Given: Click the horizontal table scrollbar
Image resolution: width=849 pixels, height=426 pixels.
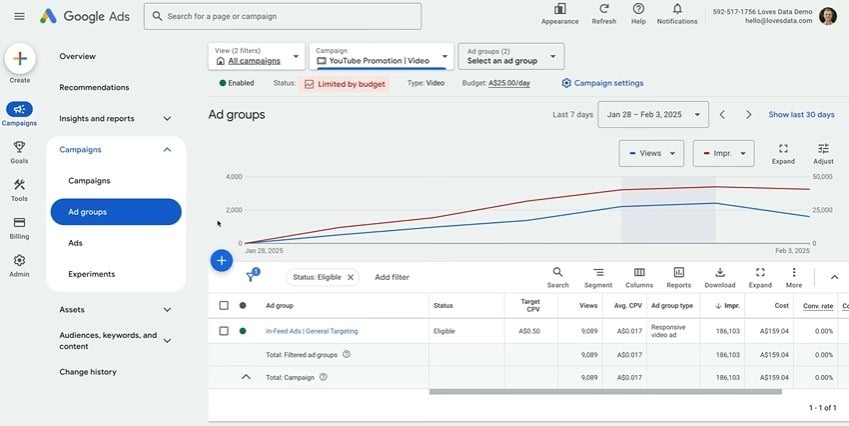Looking at the screenshot, I should [605, 391].
